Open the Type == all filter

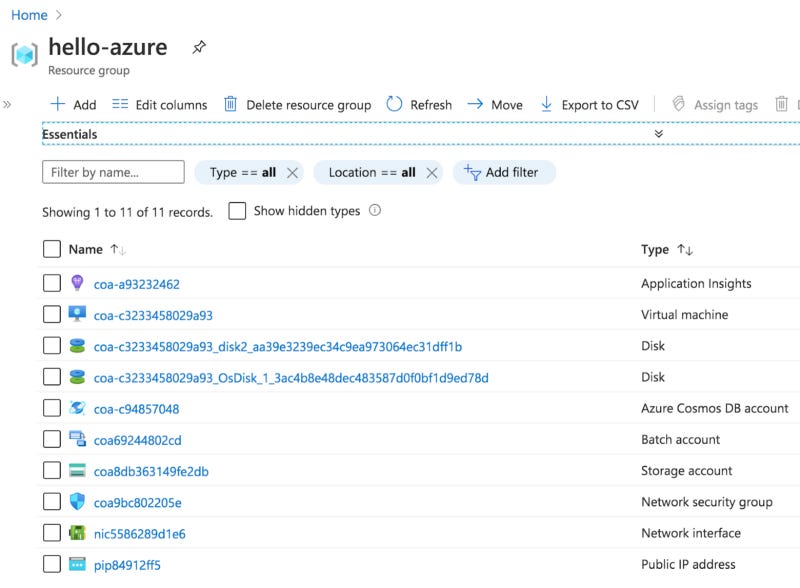(243, 173)
